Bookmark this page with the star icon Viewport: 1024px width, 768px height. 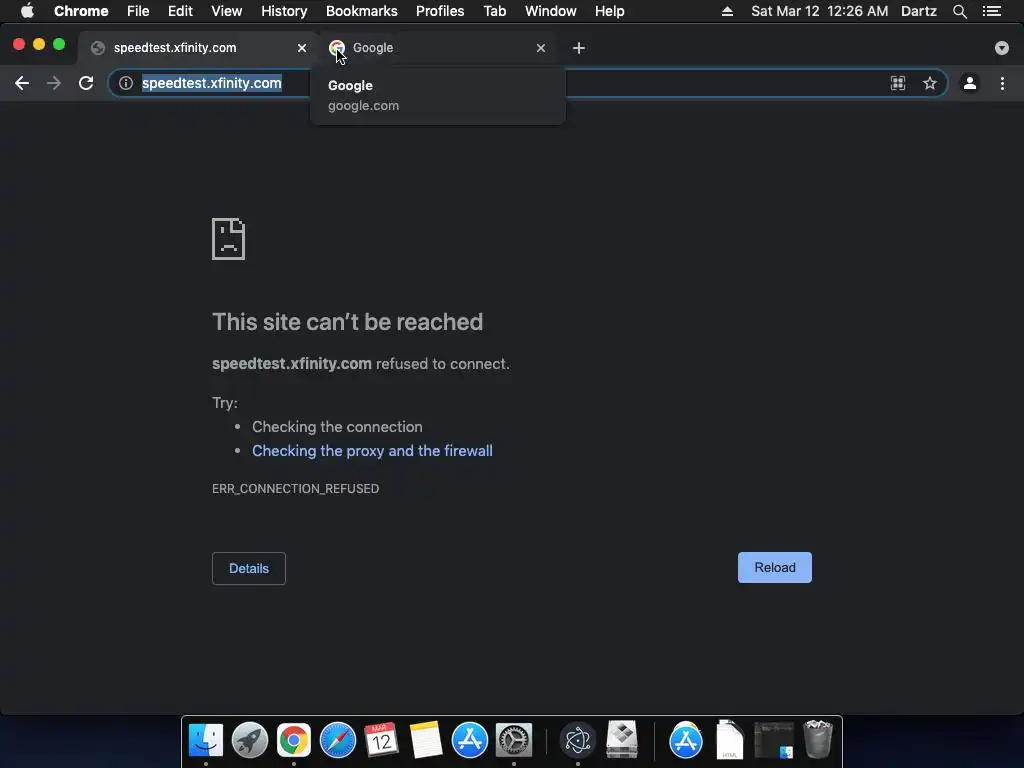tap(930, 83)
